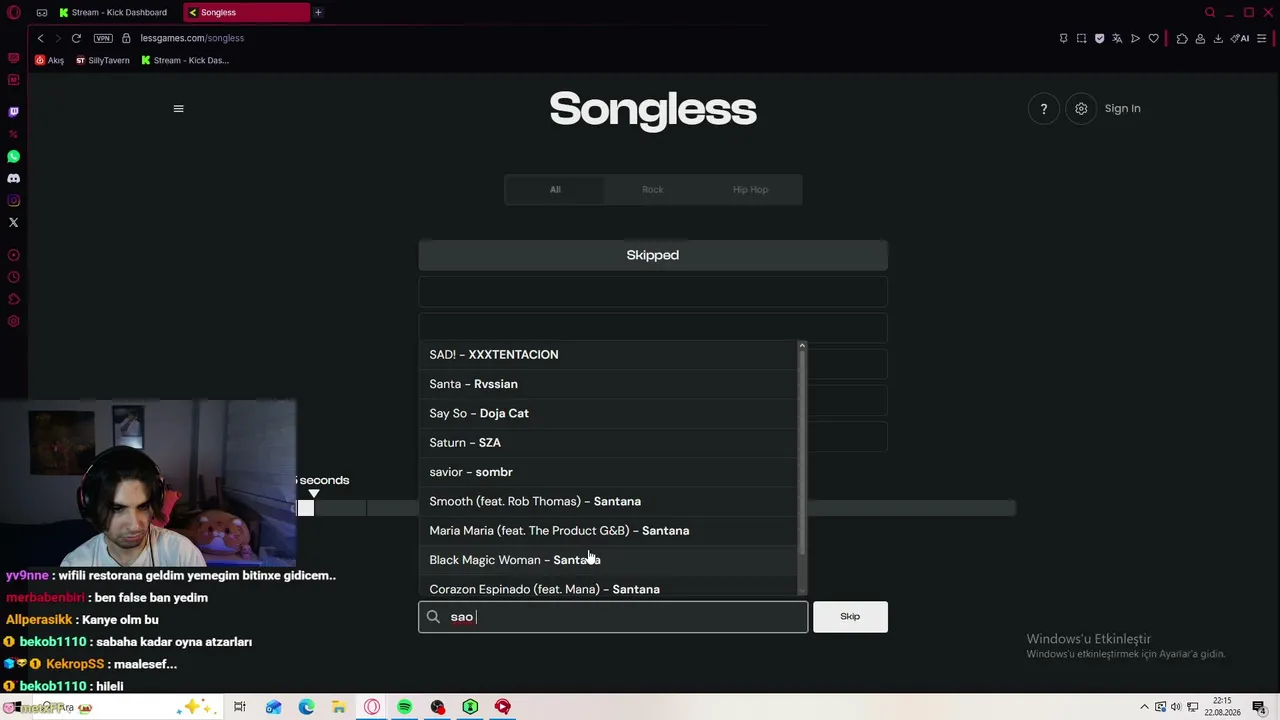Open Task View on the taskbar
The image size is (1280, 720).
[240, 707]
